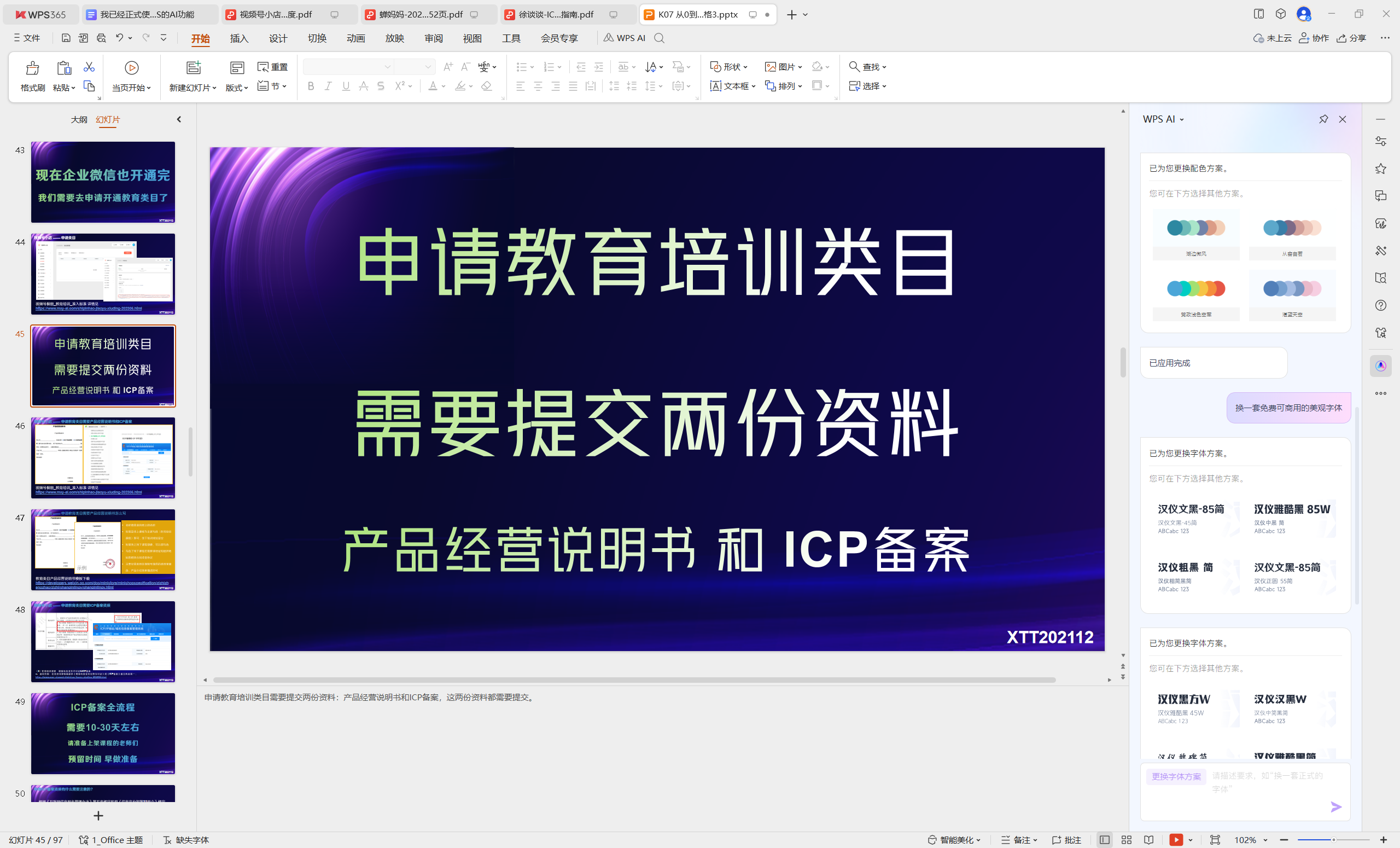The width and height of the screenshot is (1400, 848).
Task: Open the WPS AI panel title dropdown
Action: [1182, 119]
